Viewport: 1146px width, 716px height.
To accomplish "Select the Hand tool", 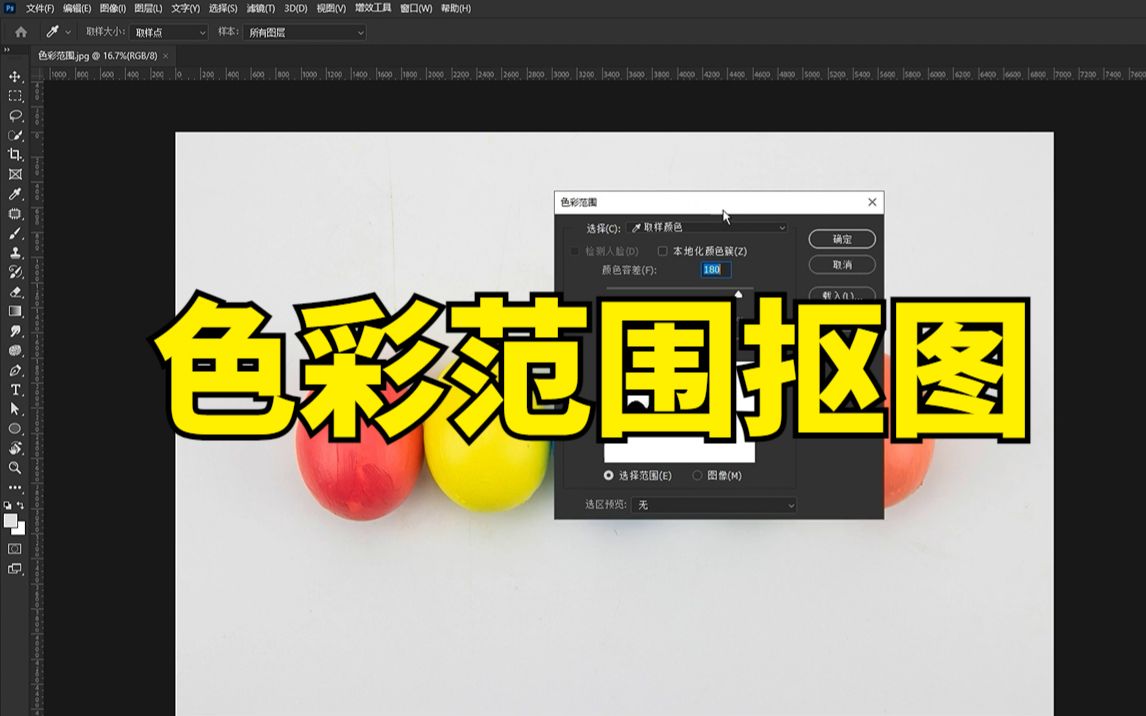I will (x=15, y=449).
